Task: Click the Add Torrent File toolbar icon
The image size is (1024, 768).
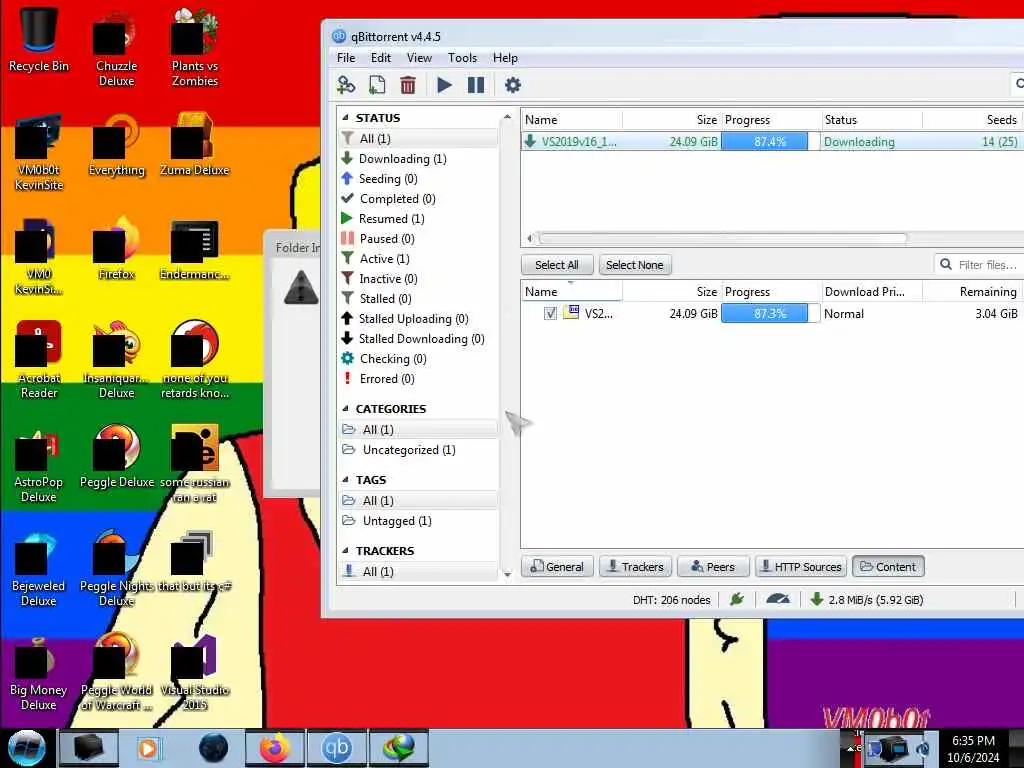Action: click(377, 85)
